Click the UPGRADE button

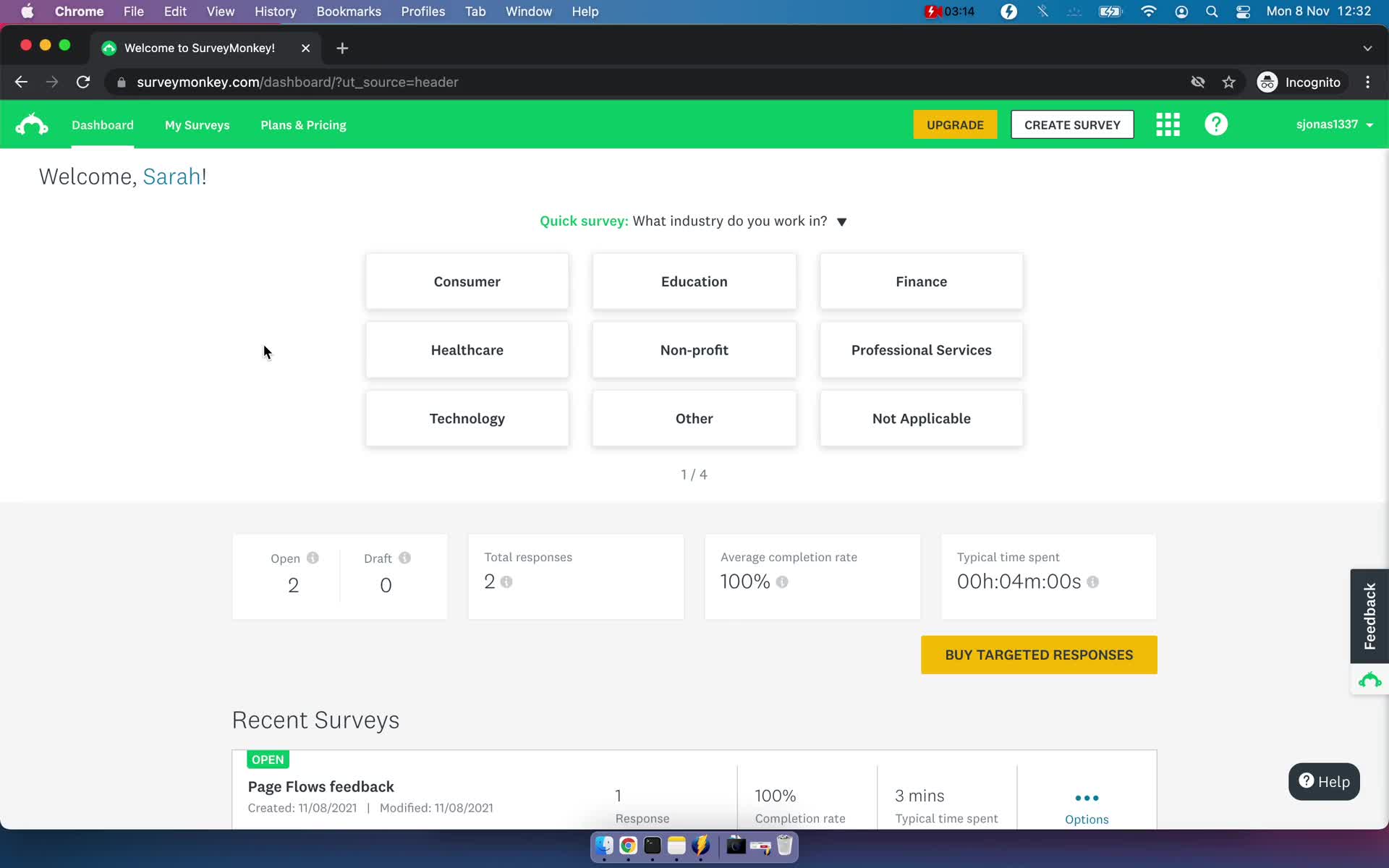pyautogui.click(x=956, y=125)
